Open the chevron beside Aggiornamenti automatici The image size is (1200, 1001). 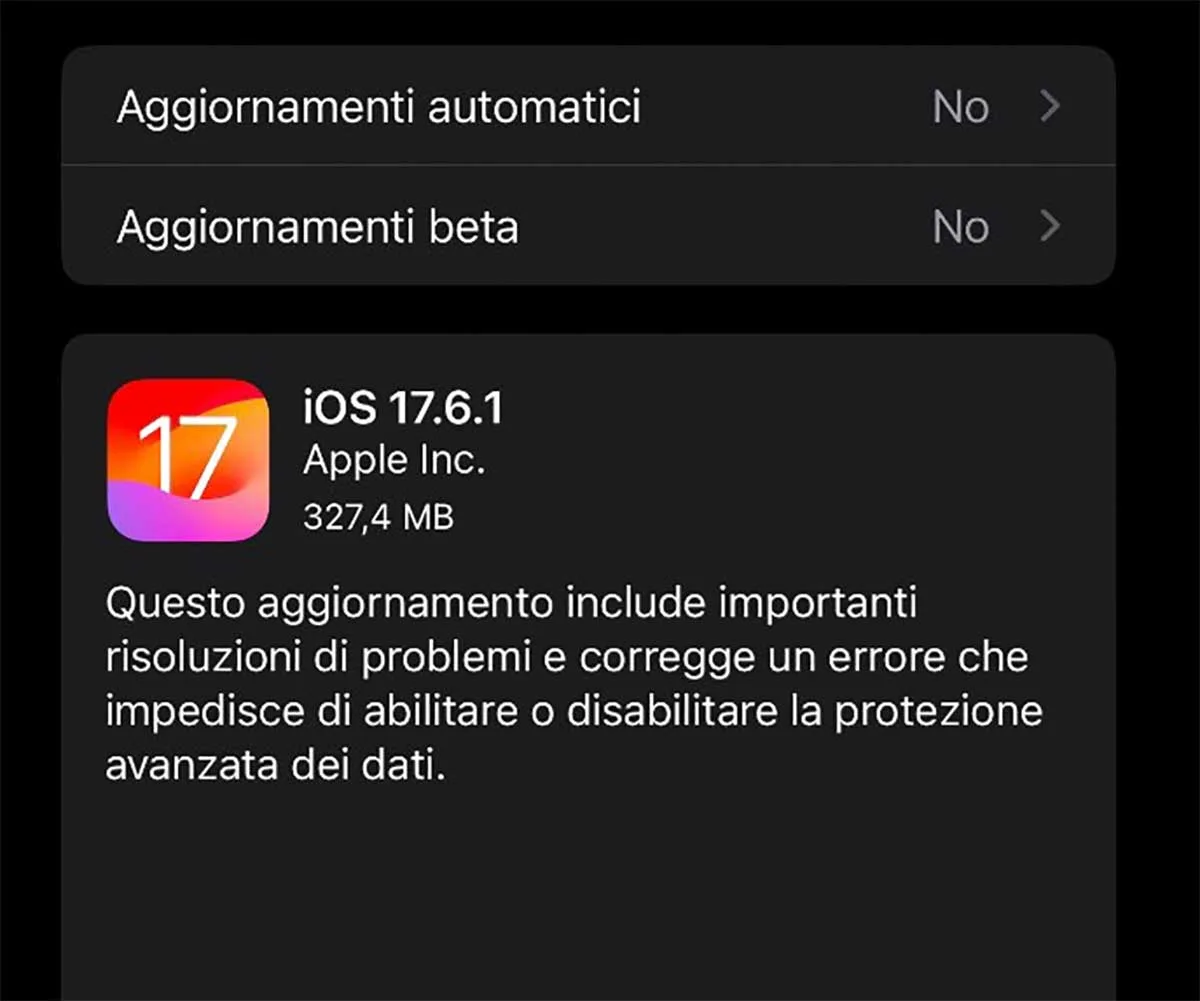tap(1049, 106)
